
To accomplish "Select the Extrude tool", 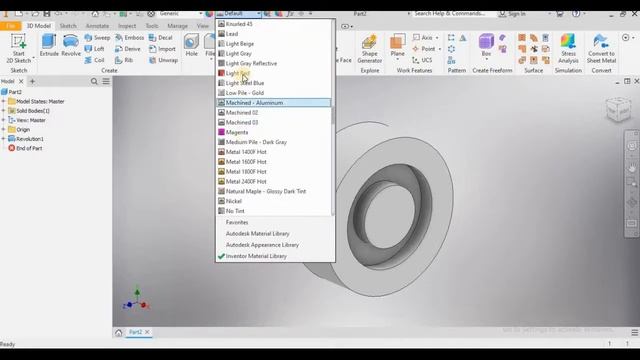I will click(x=49, y=46).
